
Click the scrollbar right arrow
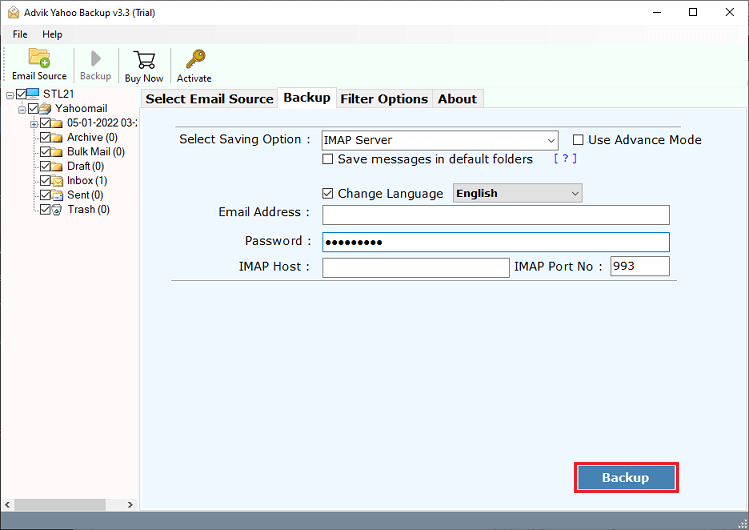coord(130,504)
